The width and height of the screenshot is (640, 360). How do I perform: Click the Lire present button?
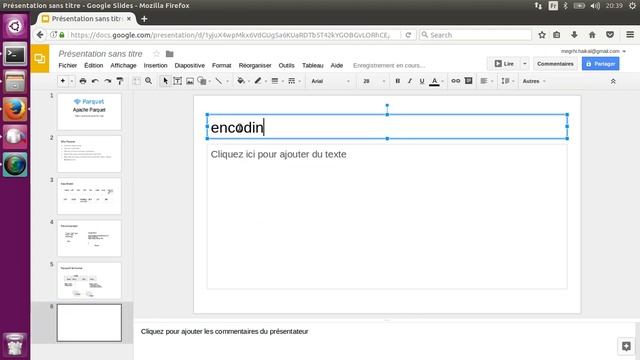coord(504,64)
